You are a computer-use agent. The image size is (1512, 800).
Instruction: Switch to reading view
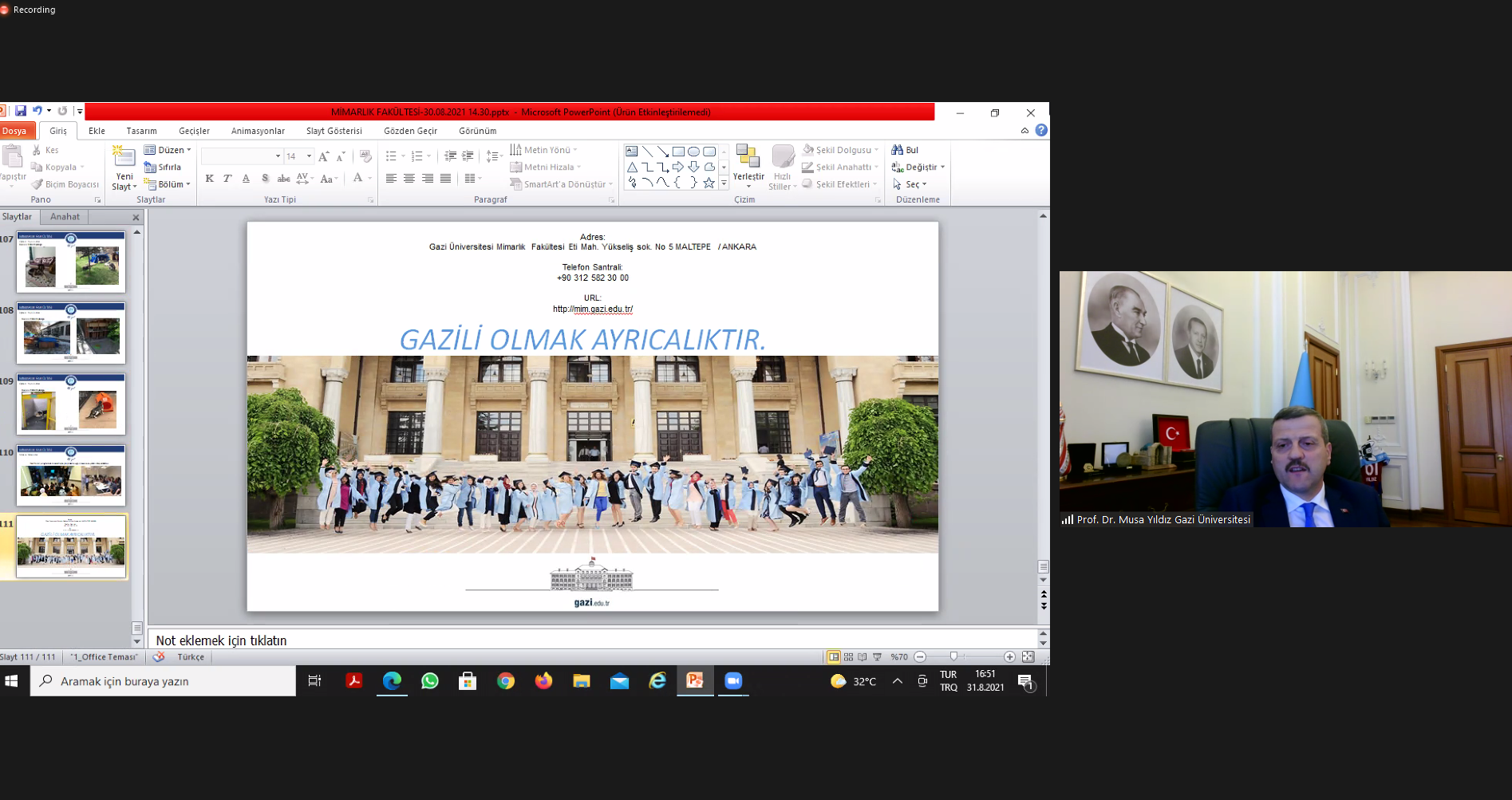(863, 657)
